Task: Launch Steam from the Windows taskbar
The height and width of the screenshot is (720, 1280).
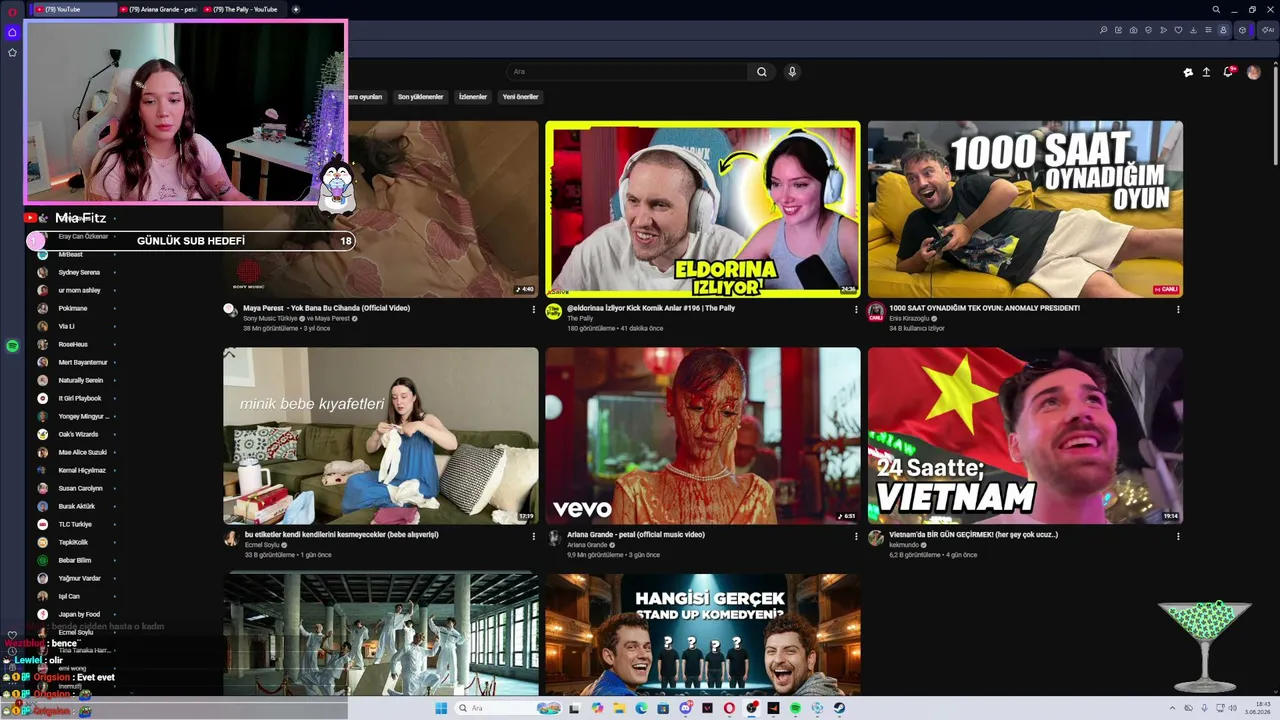Action: point(839,708)
